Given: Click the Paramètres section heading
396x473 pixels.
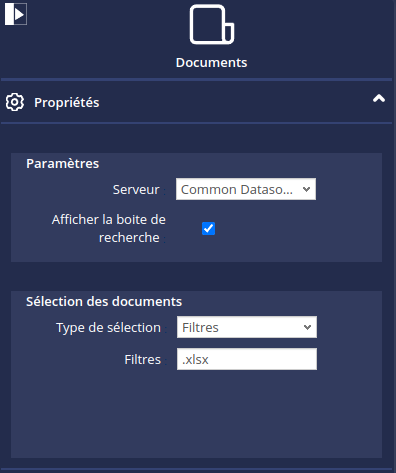Looking at the screenshot, I should pos(63,164).
